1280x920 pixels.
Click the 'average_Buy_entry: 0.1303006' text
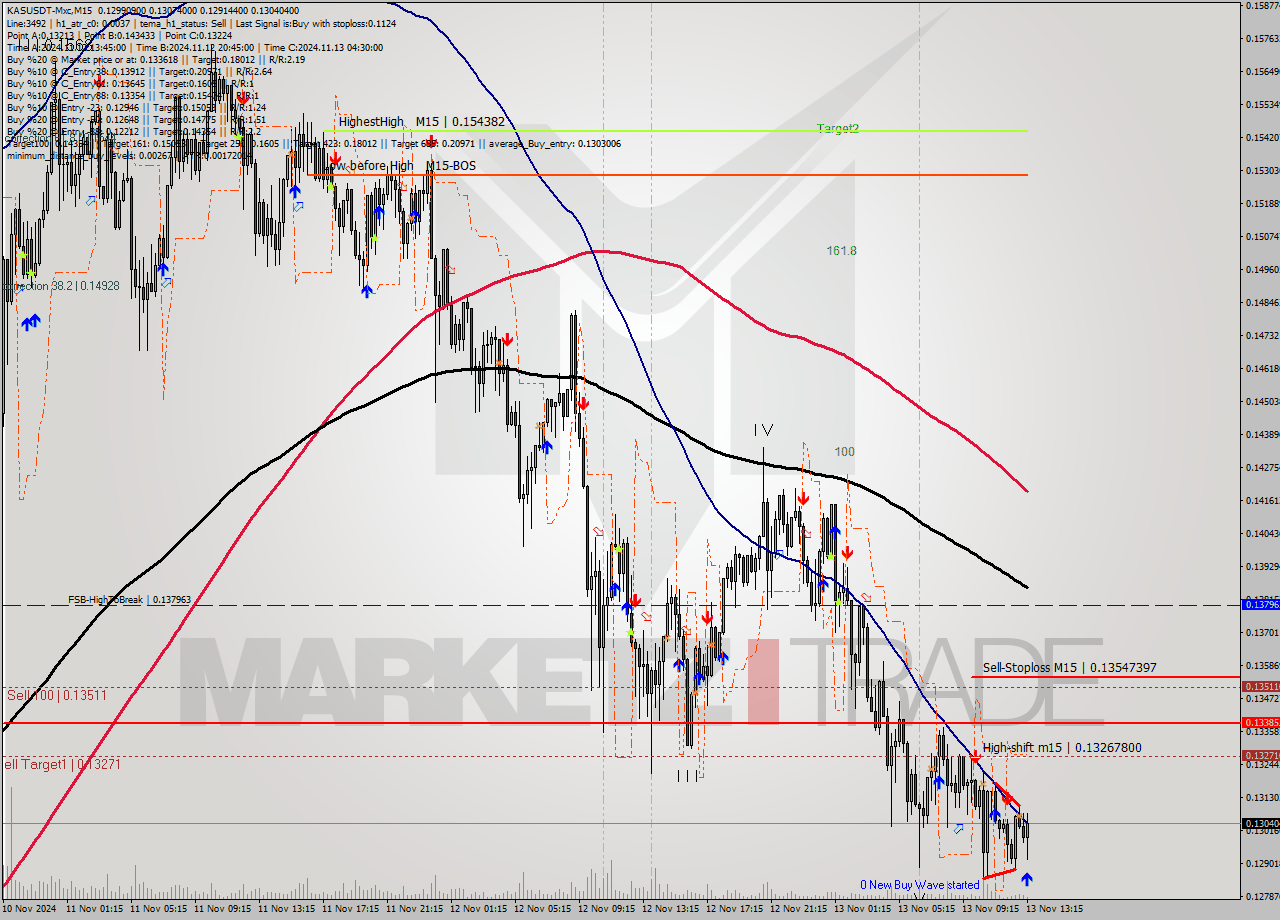555,143
